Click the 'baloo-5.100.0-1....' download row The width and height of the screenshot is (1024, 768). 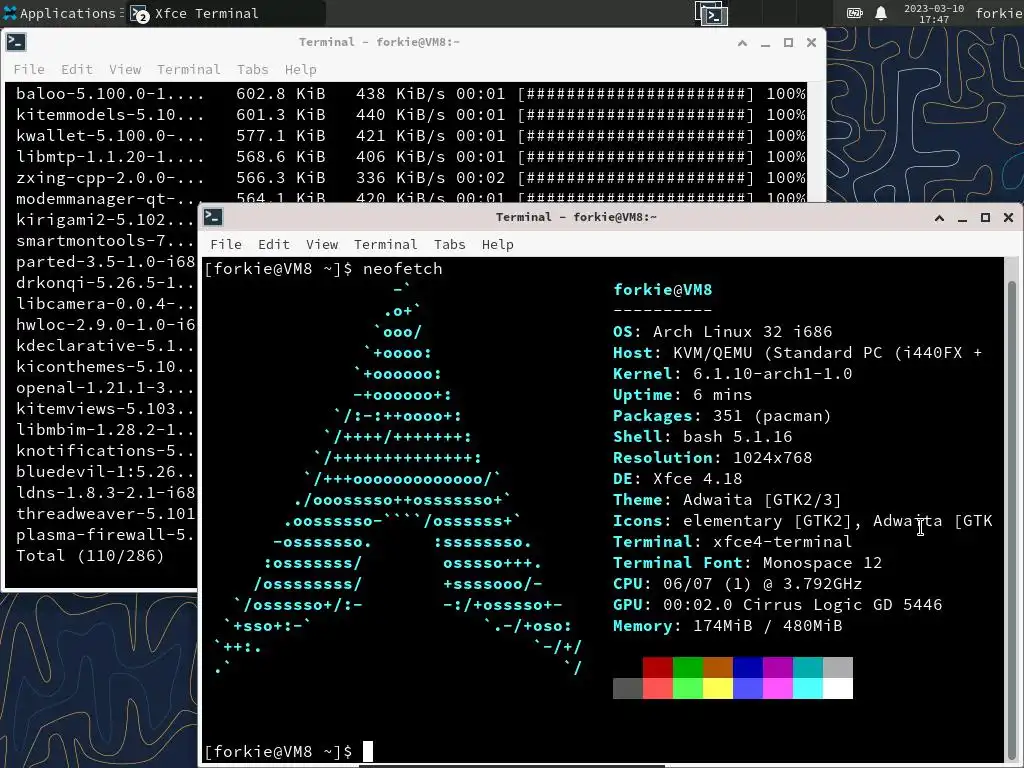click(411, 93)
